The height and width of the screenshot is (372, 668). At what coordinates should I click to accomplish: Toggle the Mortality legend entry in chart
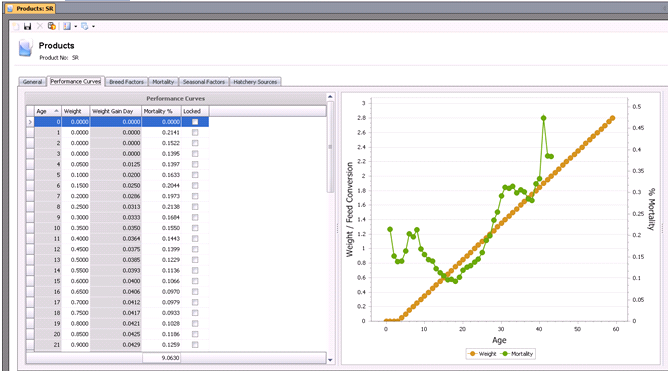tap(517, 354)
